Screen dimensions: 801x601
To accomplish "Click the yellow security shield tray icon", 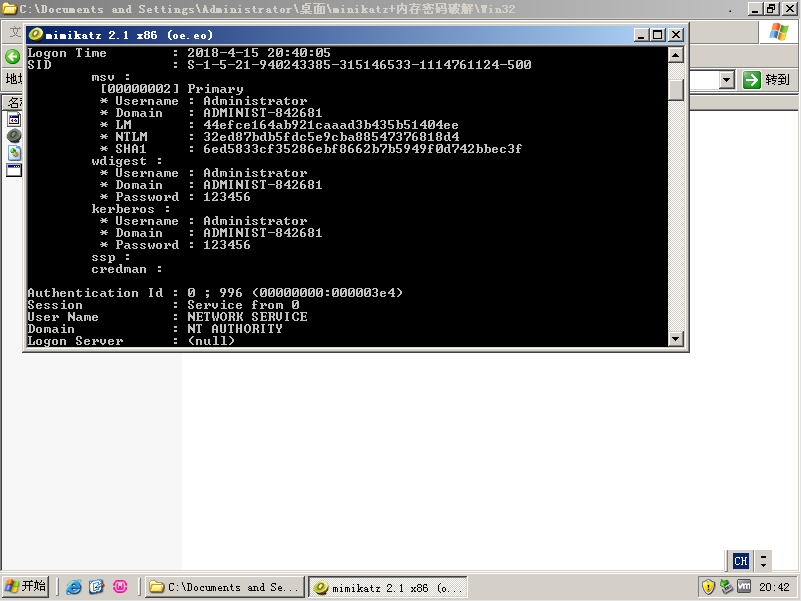I will (x=708, y=587).
